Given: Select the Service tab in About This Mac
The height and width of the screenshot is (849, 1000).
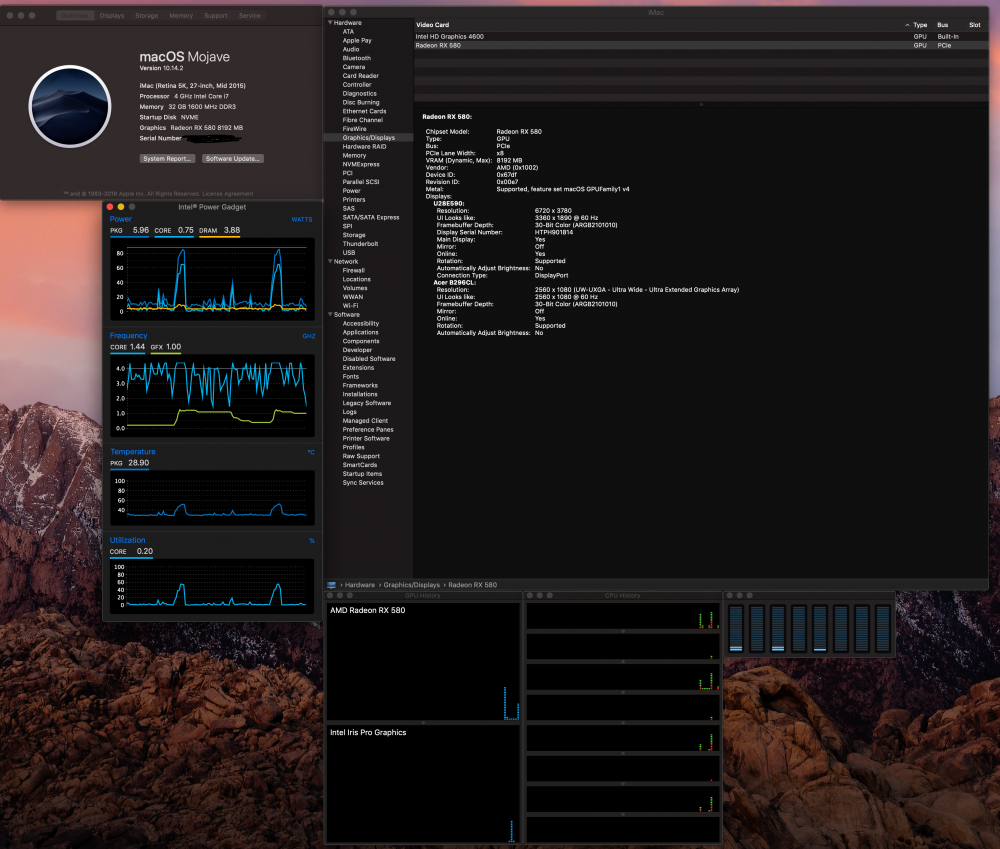Looking at the screenshot, I should [x=249, y=15].
